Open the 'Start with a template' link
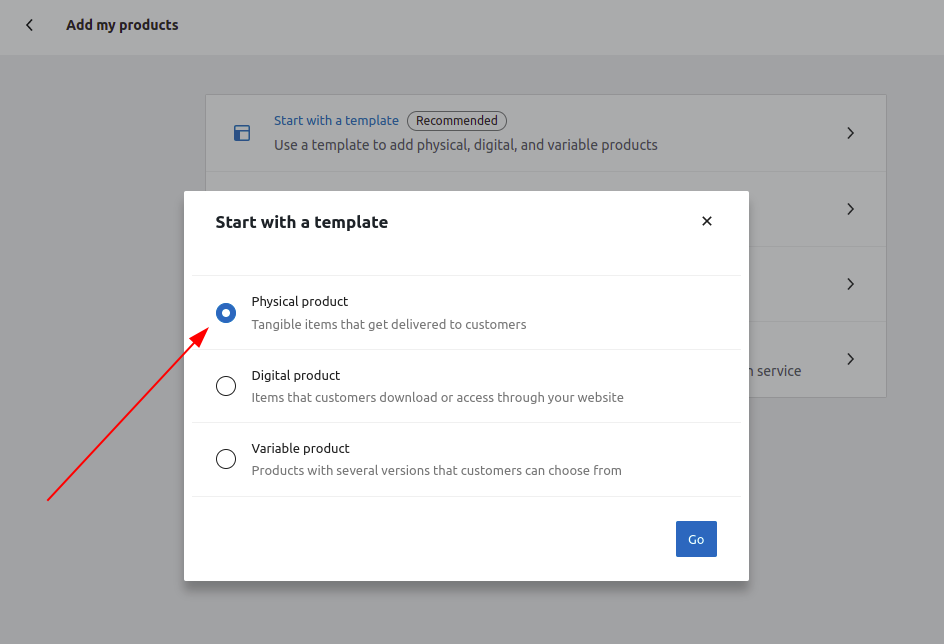 coord(336,121)
